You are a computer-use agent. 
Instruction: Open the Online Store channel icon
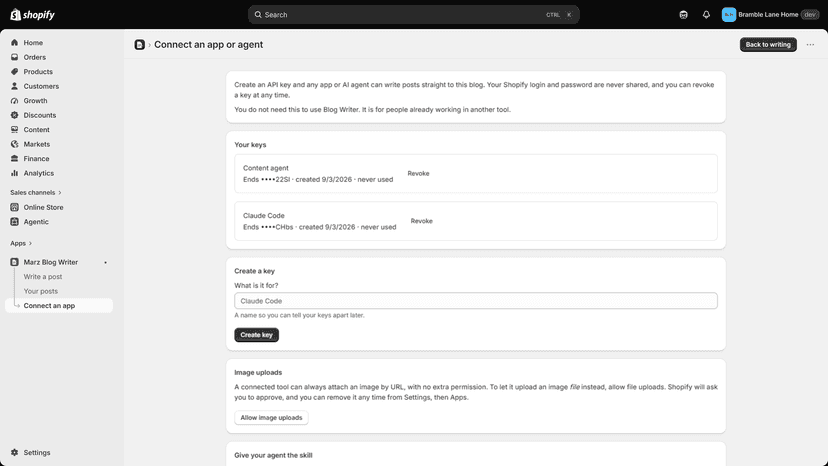(x=14, y=207)
